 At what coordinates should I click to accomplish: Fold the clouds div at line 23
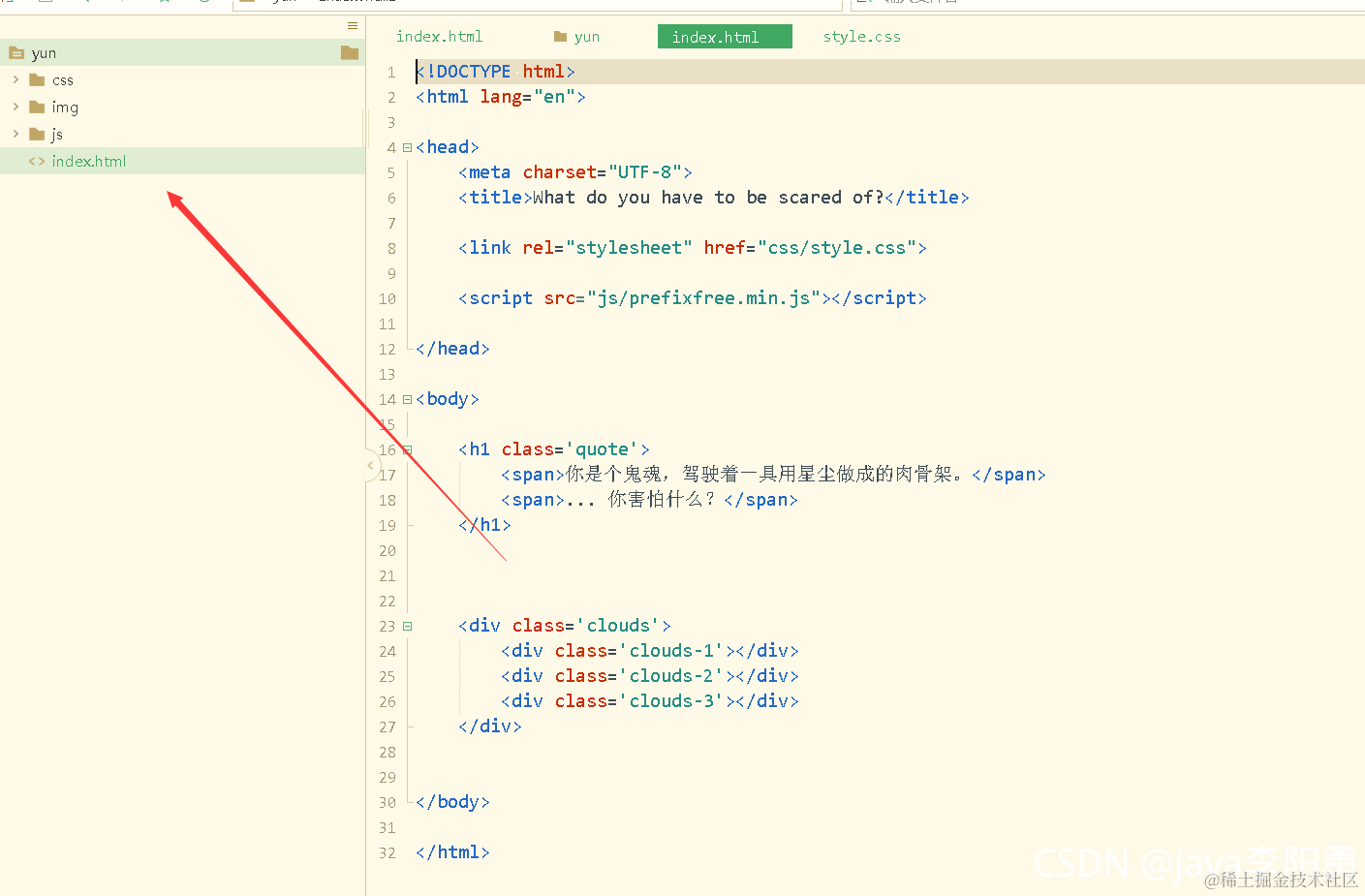pos(407,627)
